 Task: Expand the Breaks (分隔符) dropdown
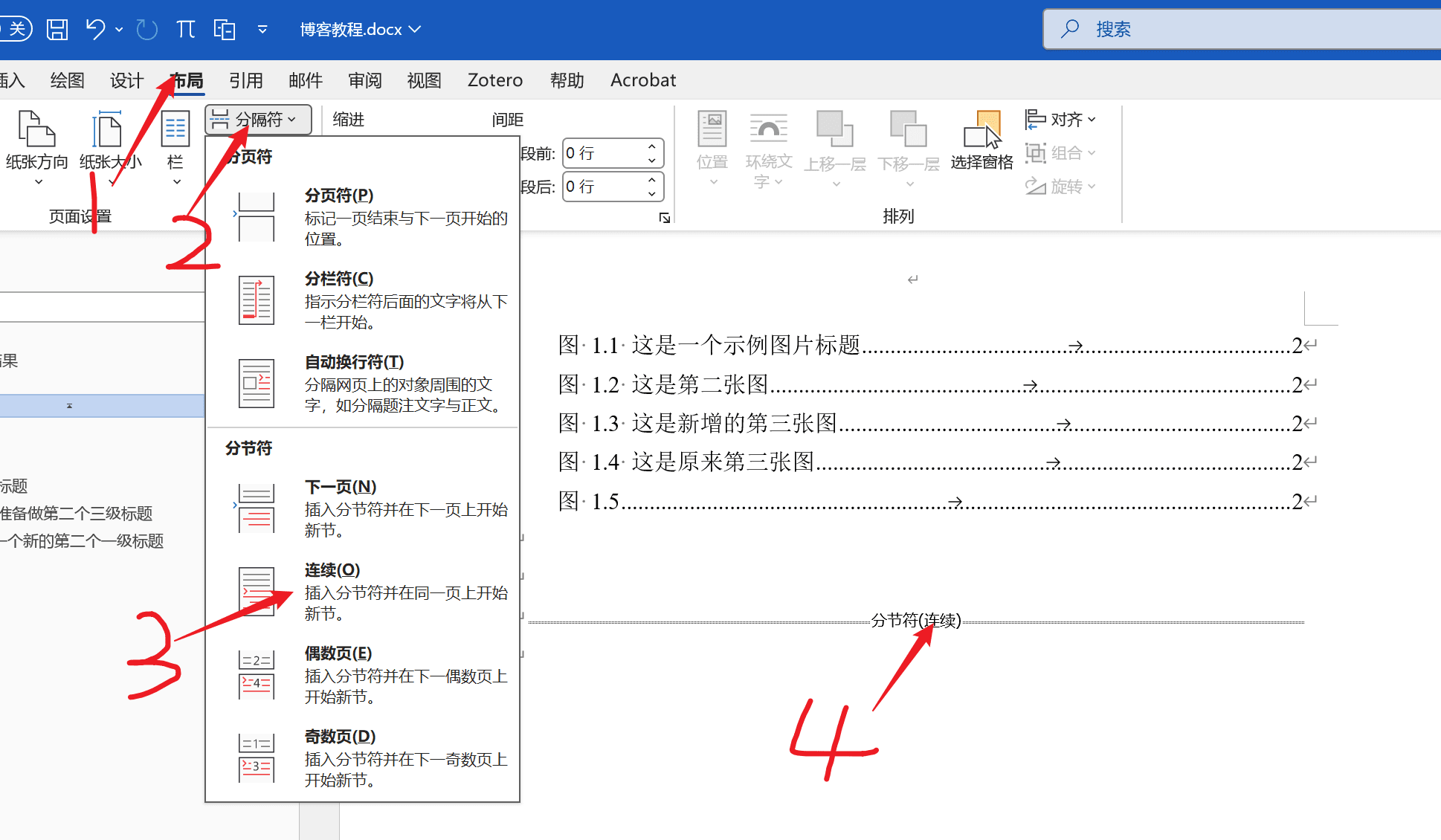pos(258,120)
